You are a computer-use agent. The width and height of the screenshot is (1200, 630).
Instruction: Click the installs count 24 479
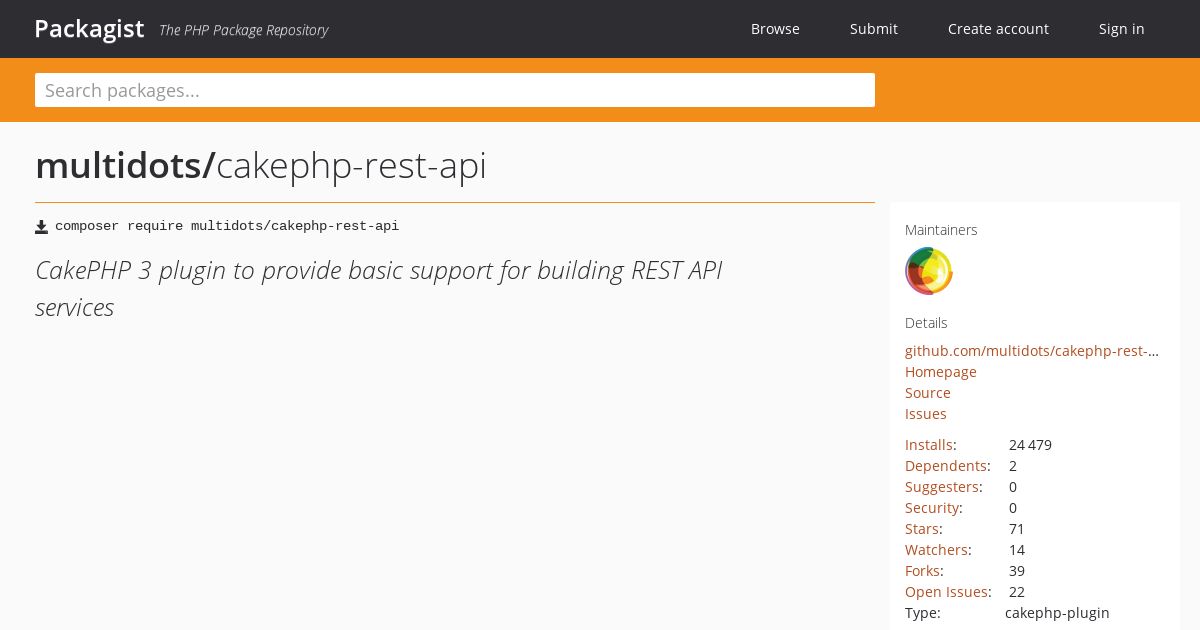(1030, 445)
